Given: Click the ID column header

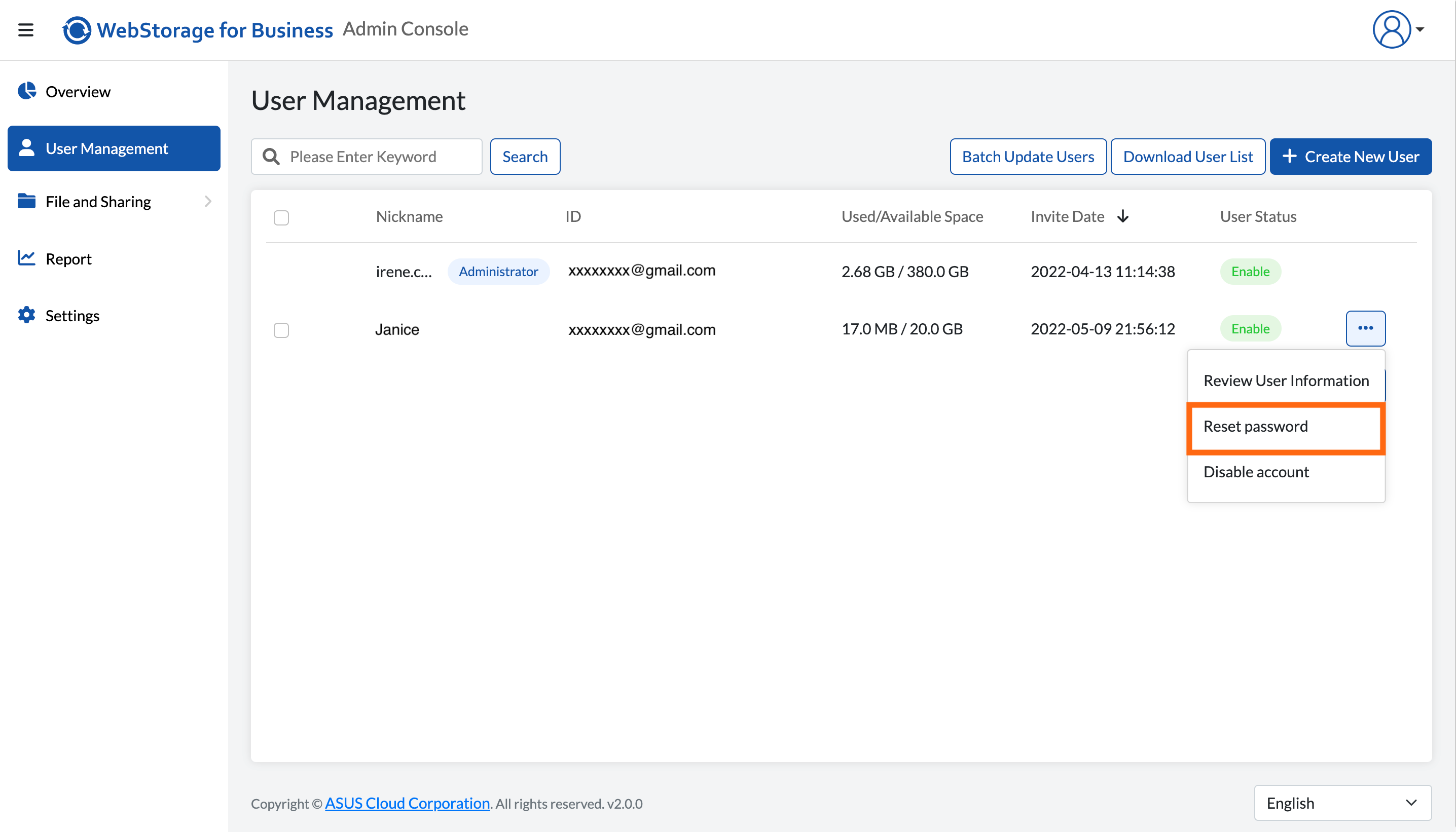Looking at the screenshot, I should (x=573, y=216).
